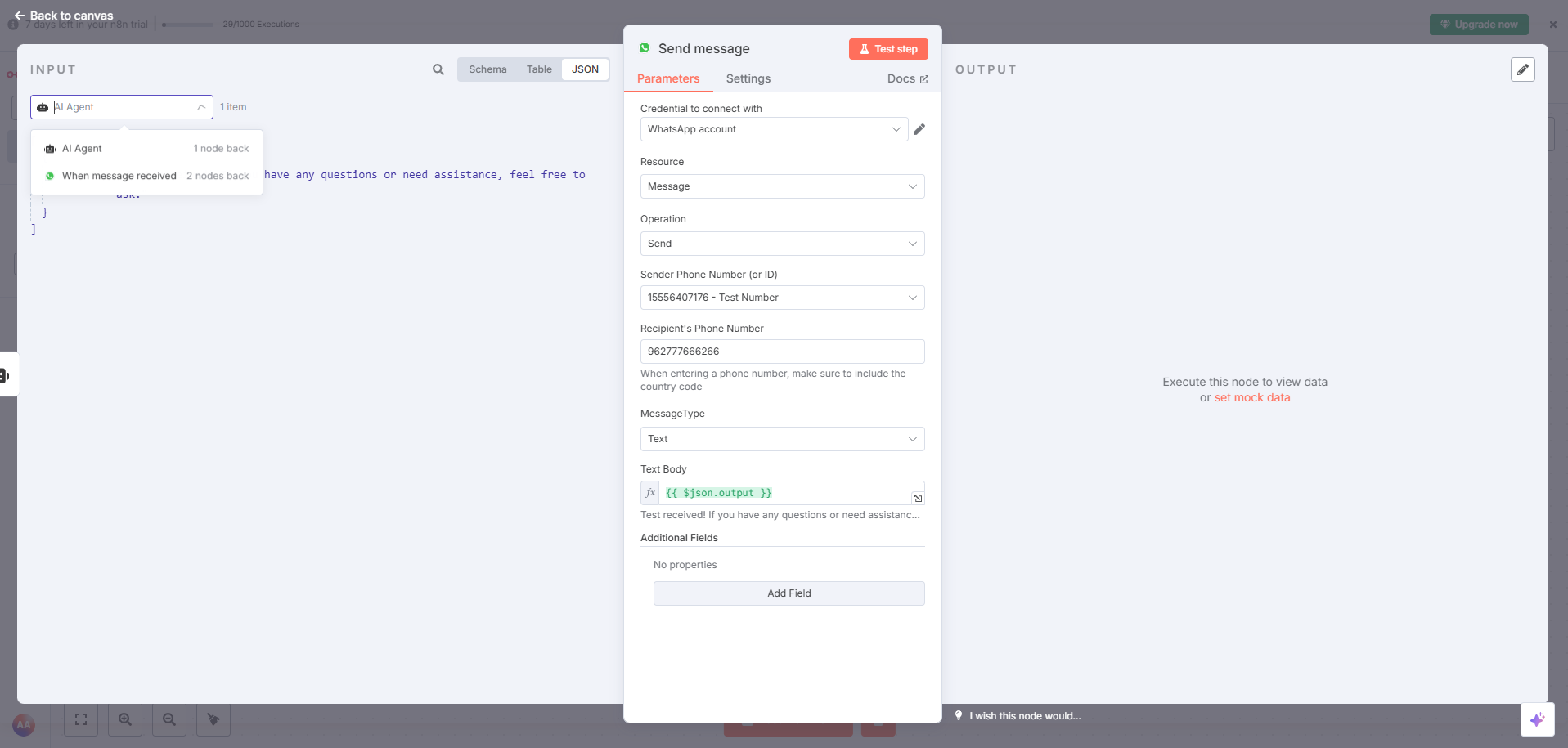Open the Operation dropdown showing Send
The height and width of the screenshot is (748, 1568).
[782, 244]
